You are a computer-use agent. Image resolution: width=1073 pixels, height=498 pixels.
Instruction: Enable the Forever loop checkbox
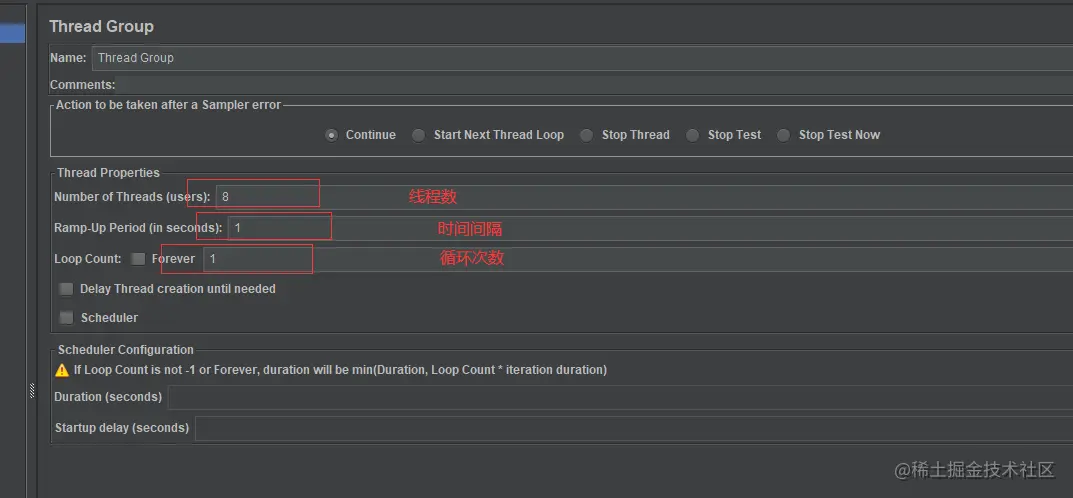tap(138, 259)
